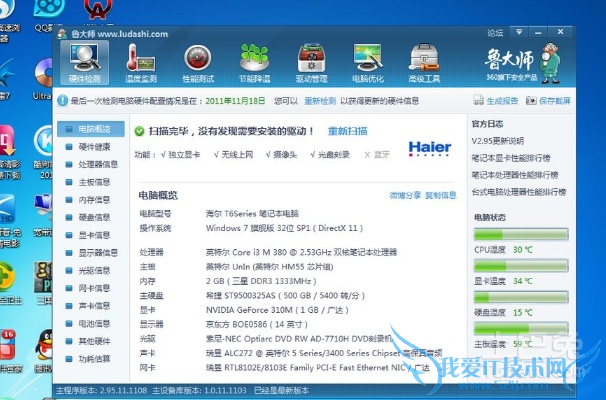Click the 海尔 T6Series 笔记本电脑 model value
The height and width of the screenshot is (400, 606).
pyautogui.click(x=252, y=214)
